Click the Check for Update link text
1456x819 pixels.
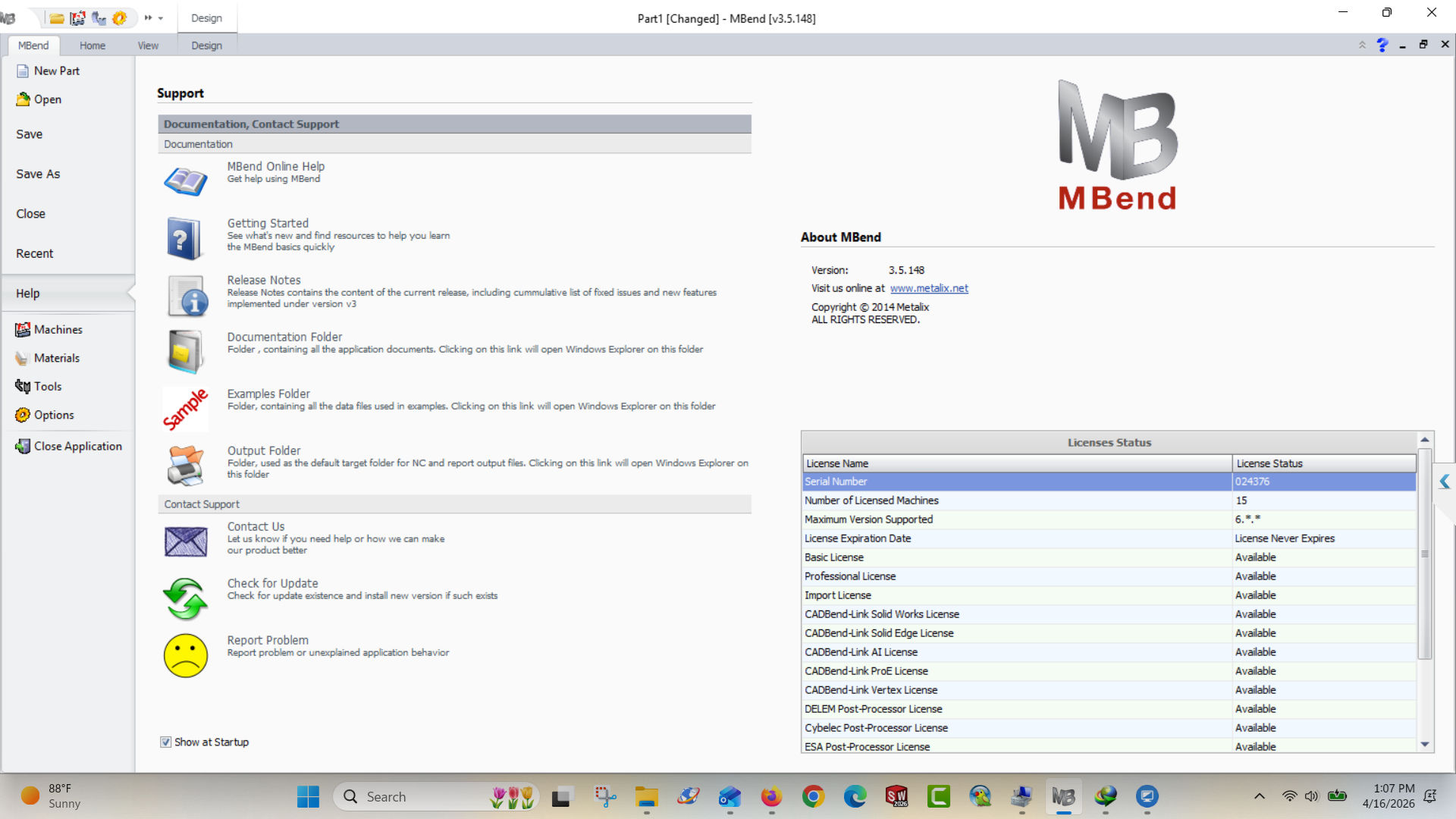273,583
